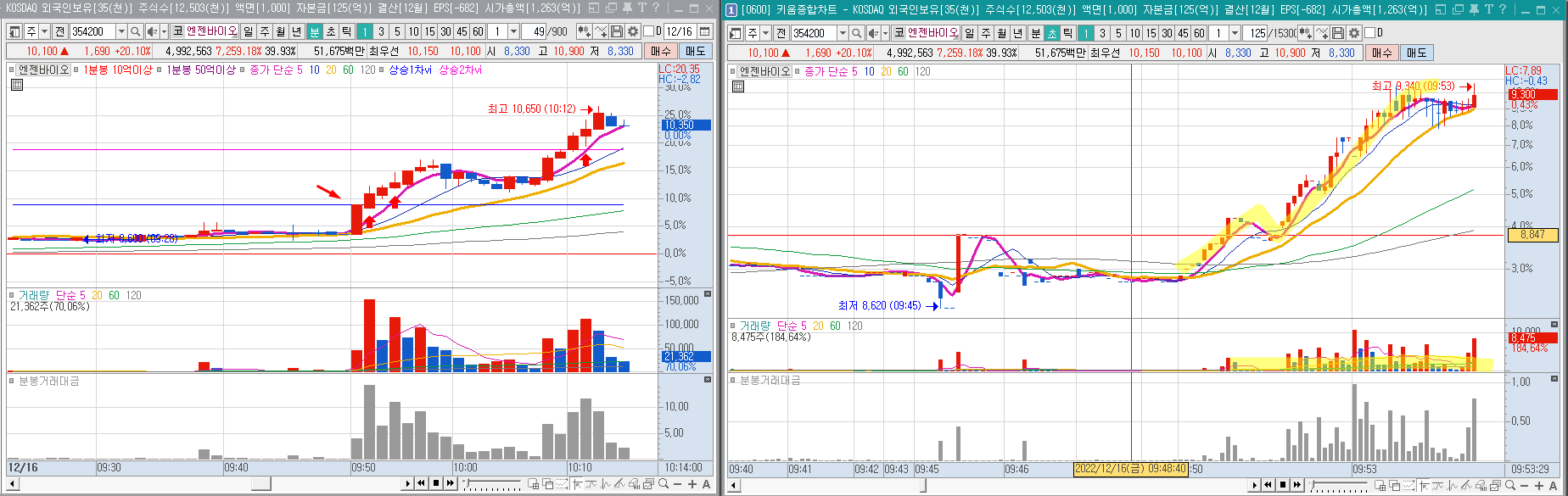
Task: Open stock search magnifier in left chart
Action: tap(135, 31)
